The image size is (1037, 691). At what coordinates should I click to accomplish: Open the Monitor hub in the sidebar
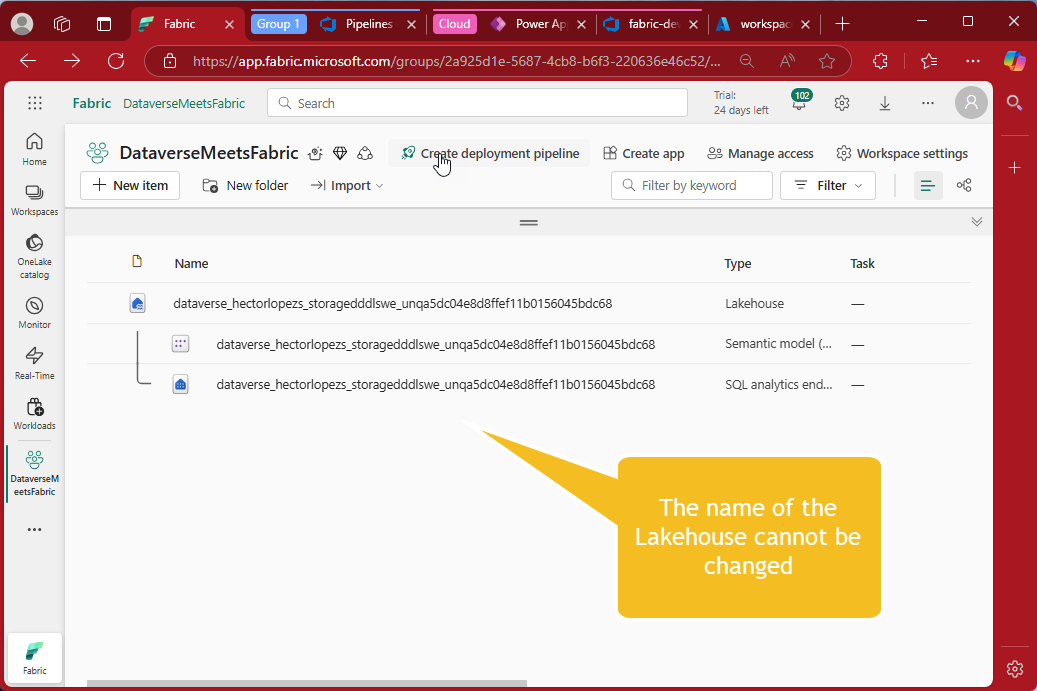coord(34,310)
